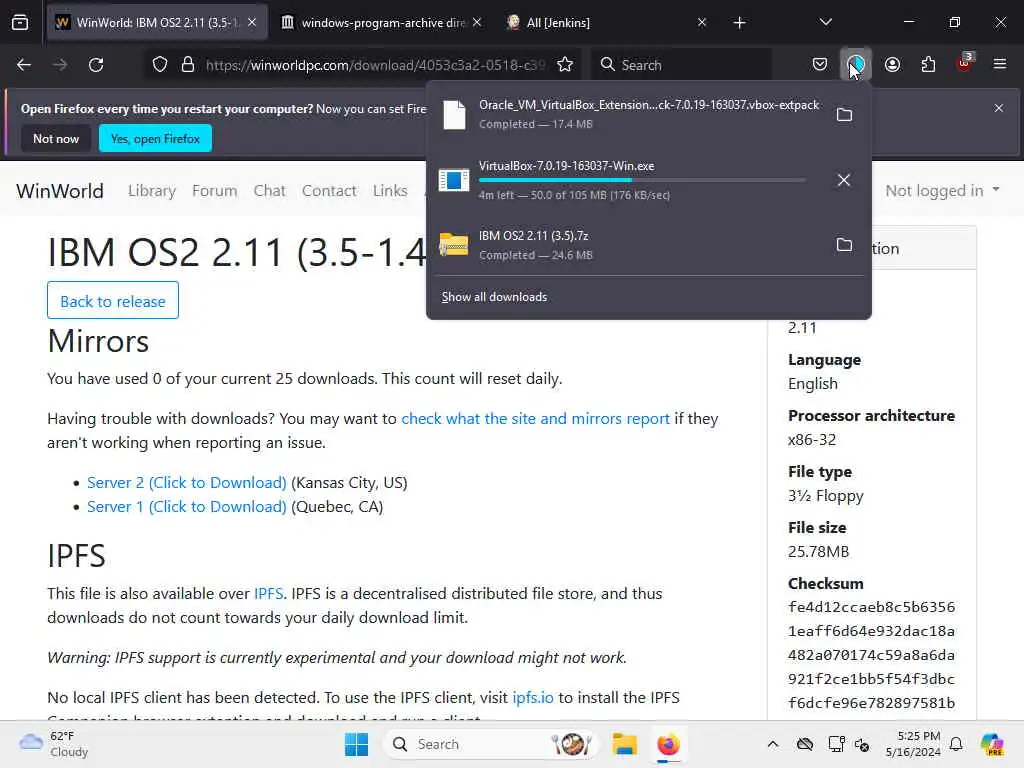This screenshot has height=768, width=1024.
Task: Go back to previous page
Action: coord(24,65)
